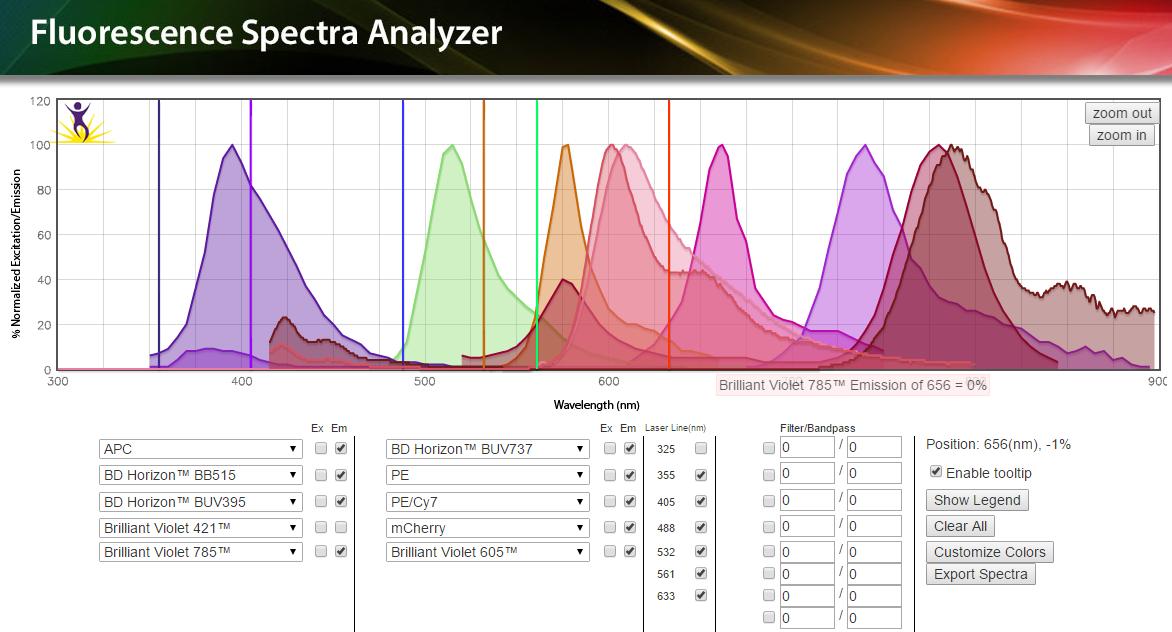
Task: Open the APC fluorochrome dropdown
Action: [200, 449]
